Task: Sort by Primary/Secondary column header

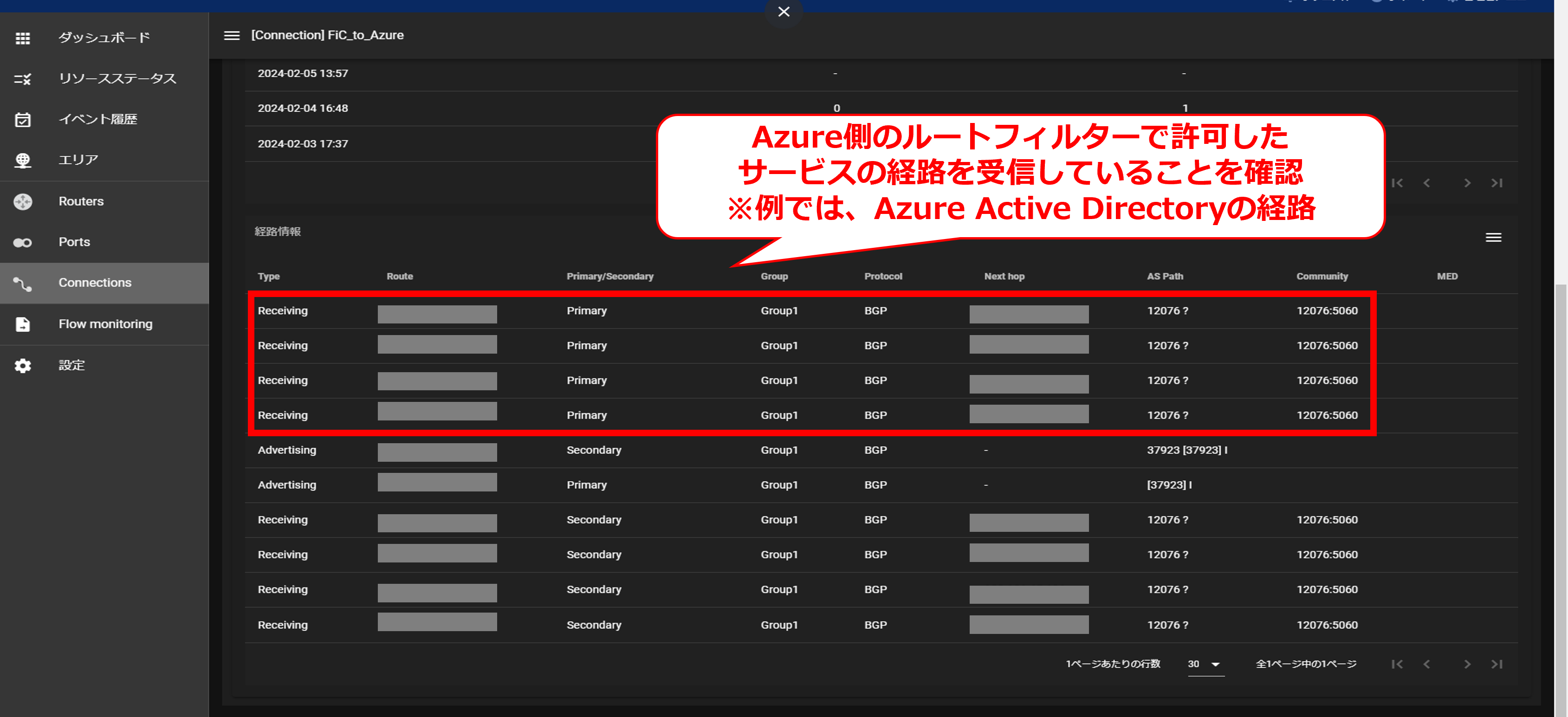Action: click(x=610, y=276)
